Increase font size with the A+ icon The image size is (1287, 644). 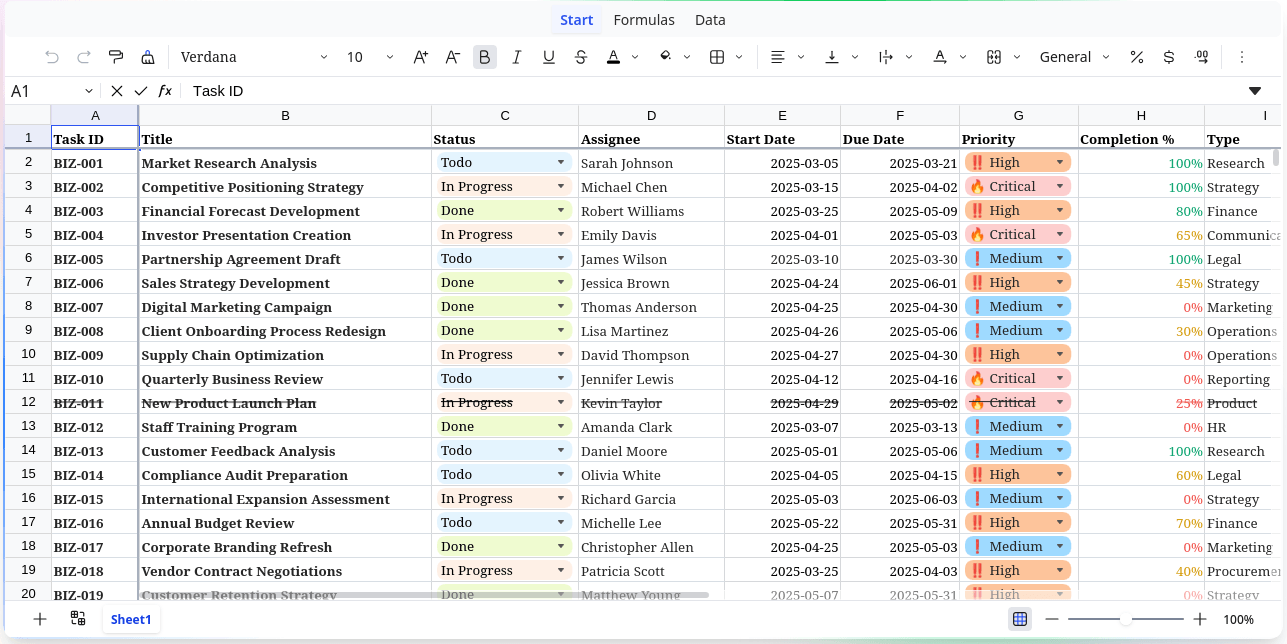coord(420,57)
